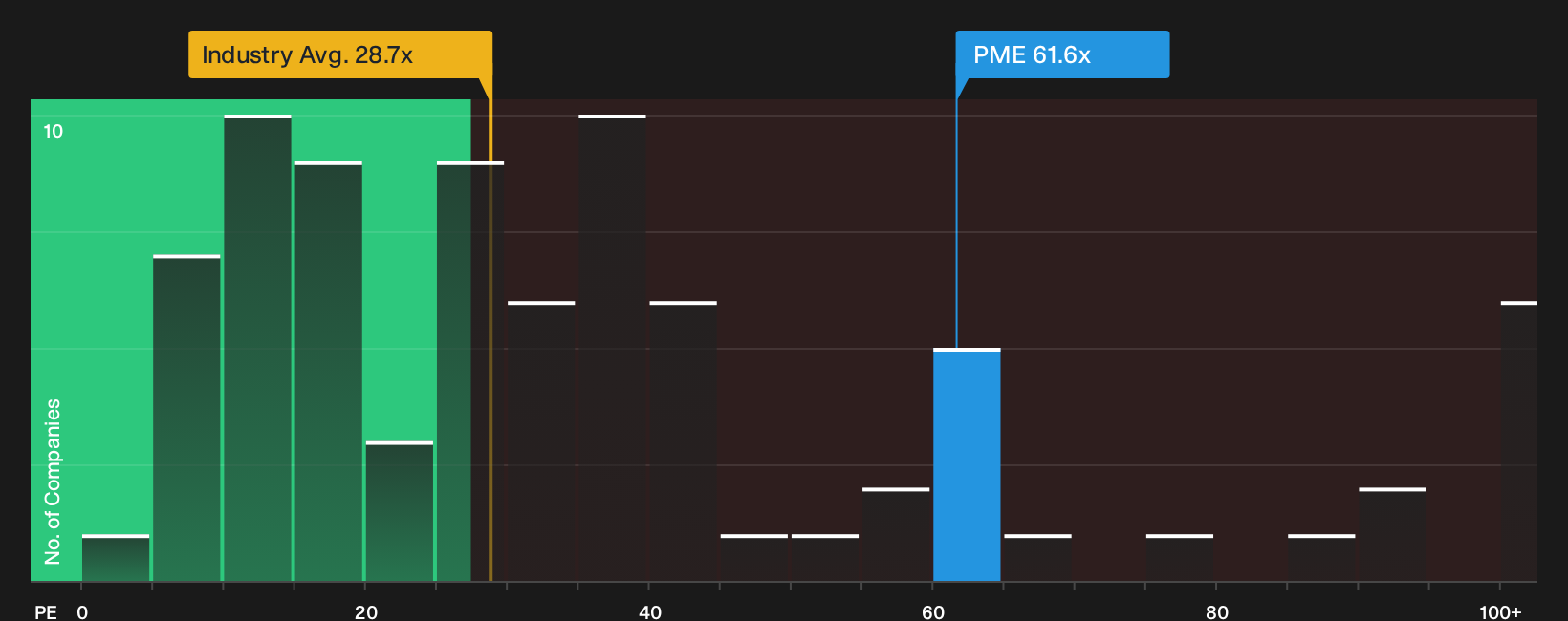The width and height of the screenshot is (1568, 621).
Task: Click the x-axis label 40
Action: [649, 611]
